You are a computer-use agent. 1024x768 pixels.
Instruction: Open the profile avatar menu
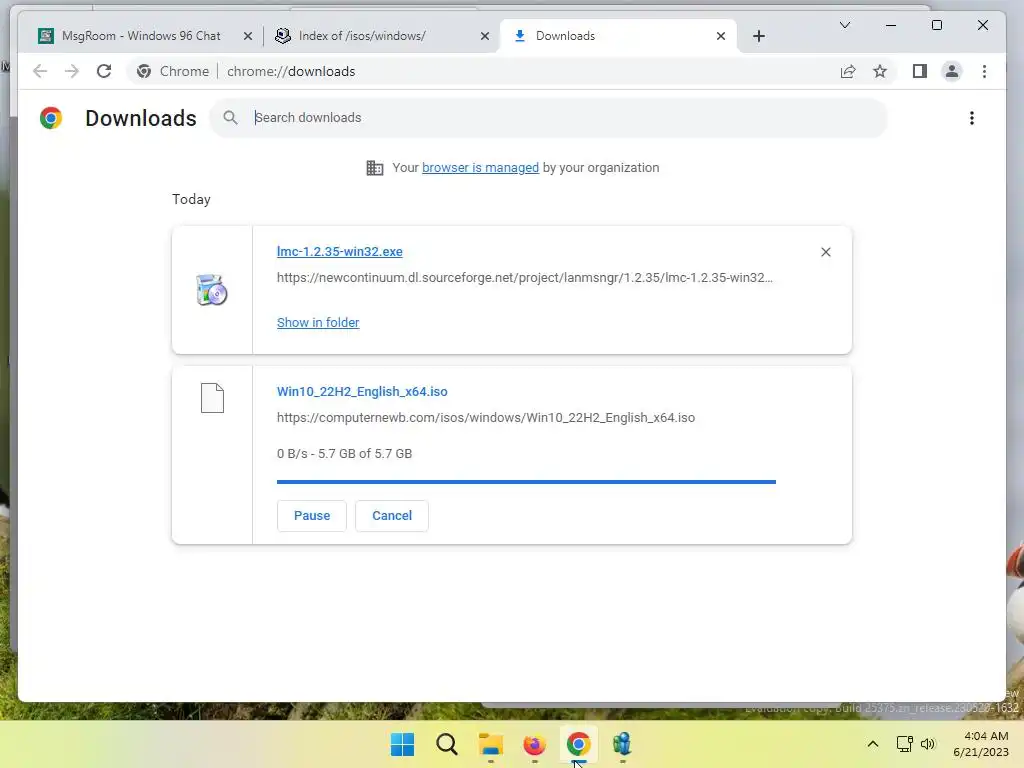coord(952,71)
